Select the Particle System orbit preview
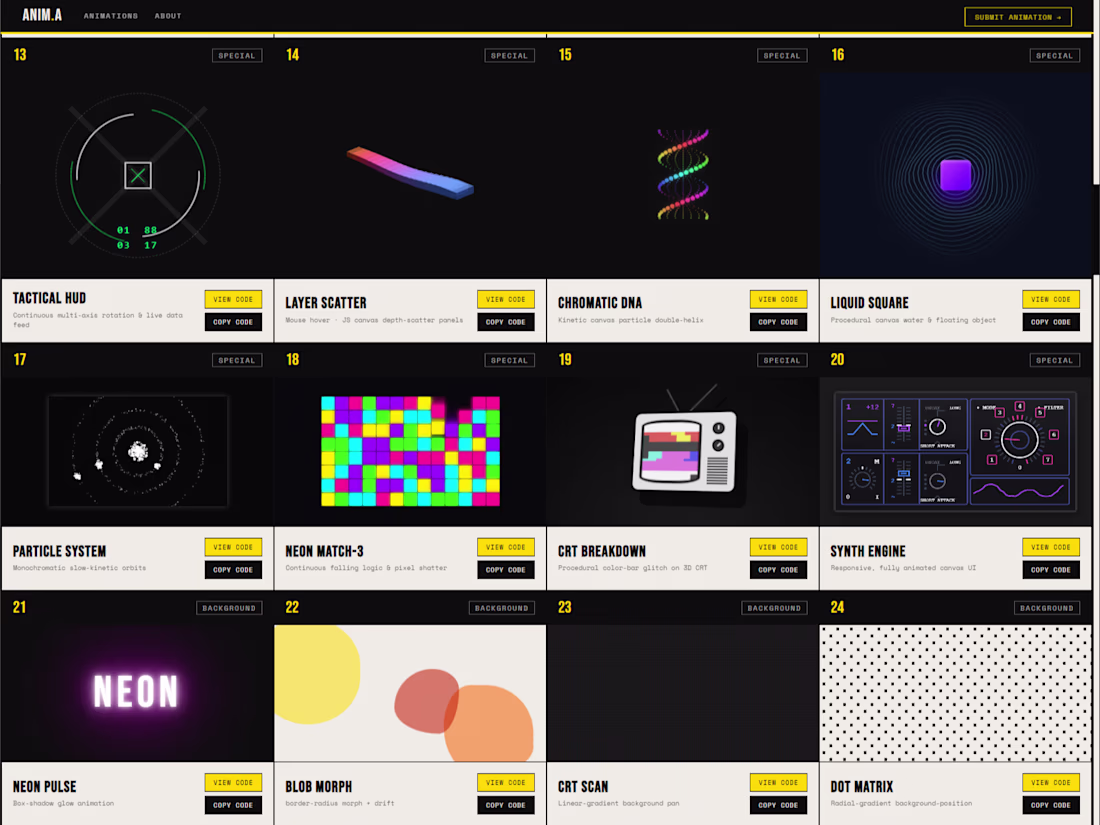The height and width of the screenshot is (825, 1100). pos(138,452)
